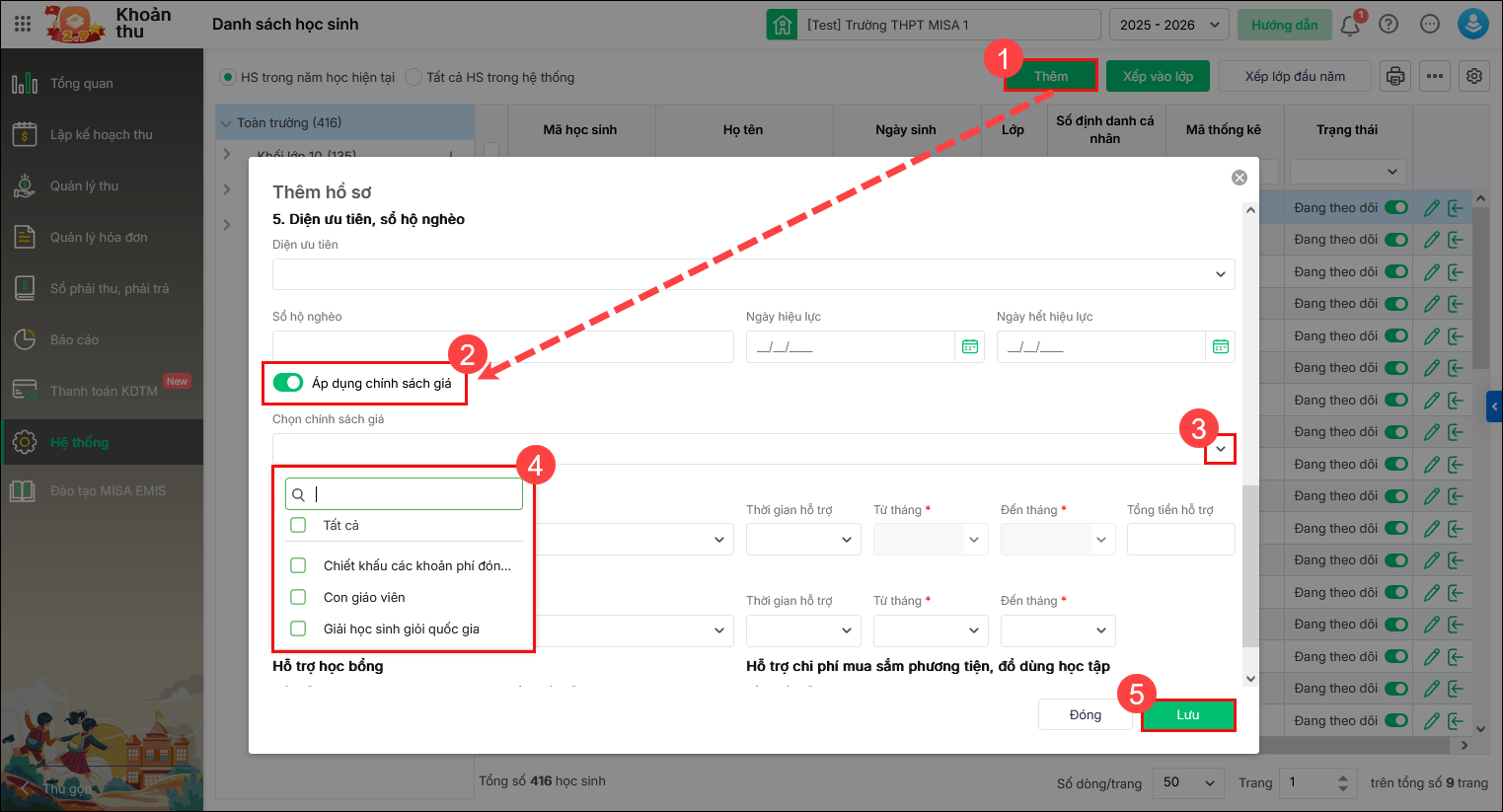Check Giải học sinh giỏi quốc gia
The width and height of the screenshot is (1503, 812).
point(298,628)
